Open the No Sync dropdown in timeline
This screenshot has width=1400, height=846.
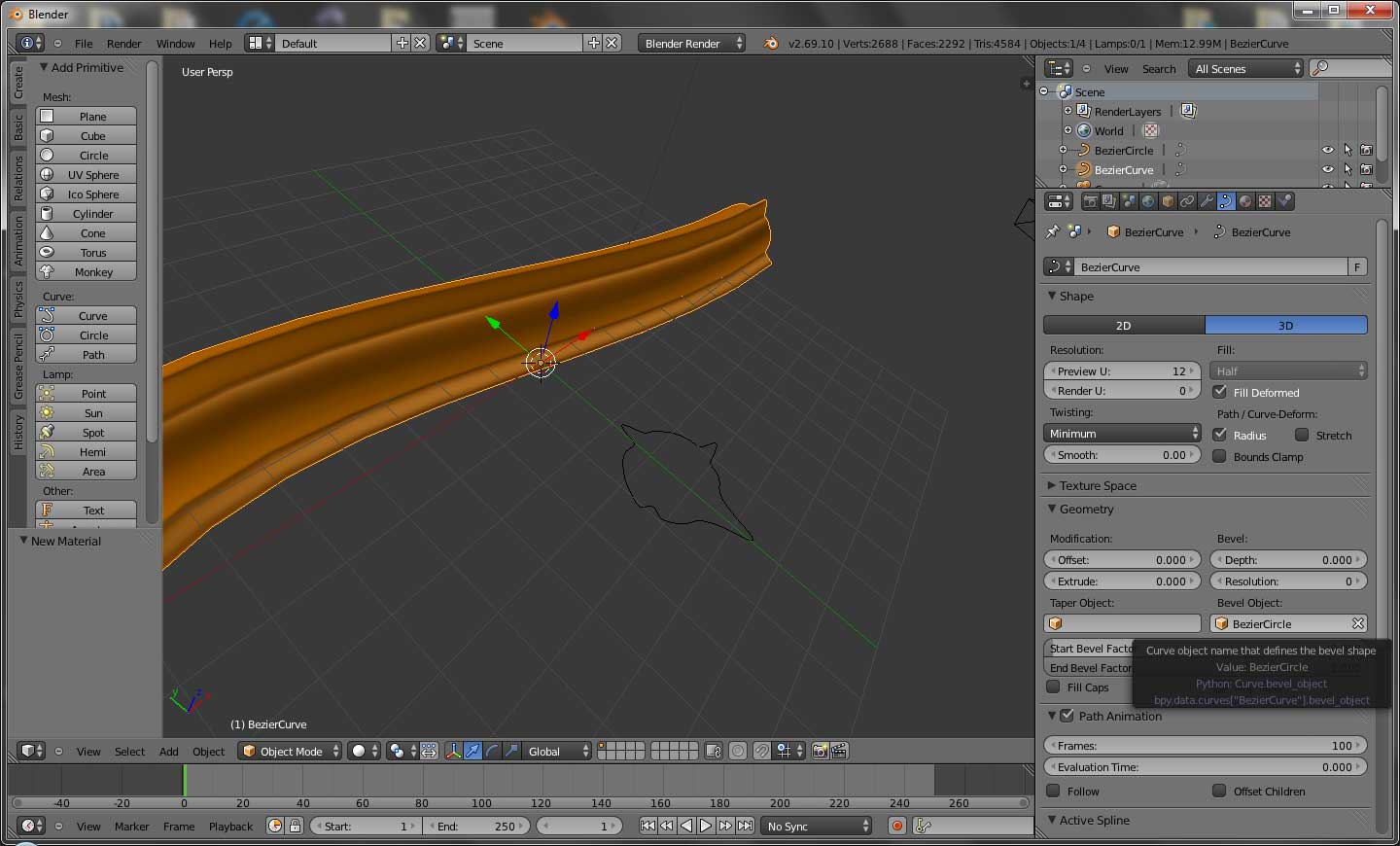pos(817,826)
